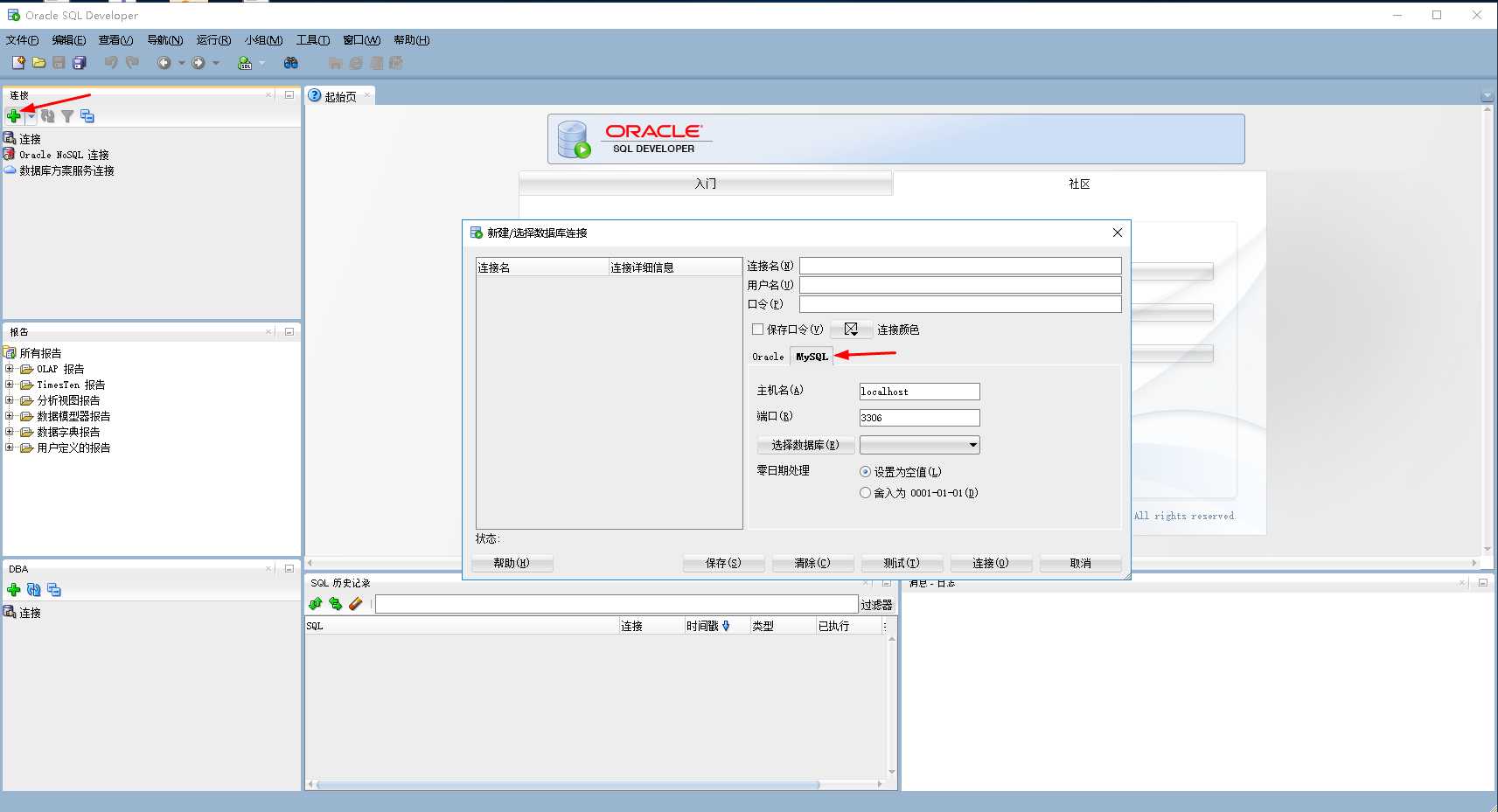Click the 清除(C) Clear button
Screen dimensions: 1498x812
pyautogui.click(x=812, y=563)
